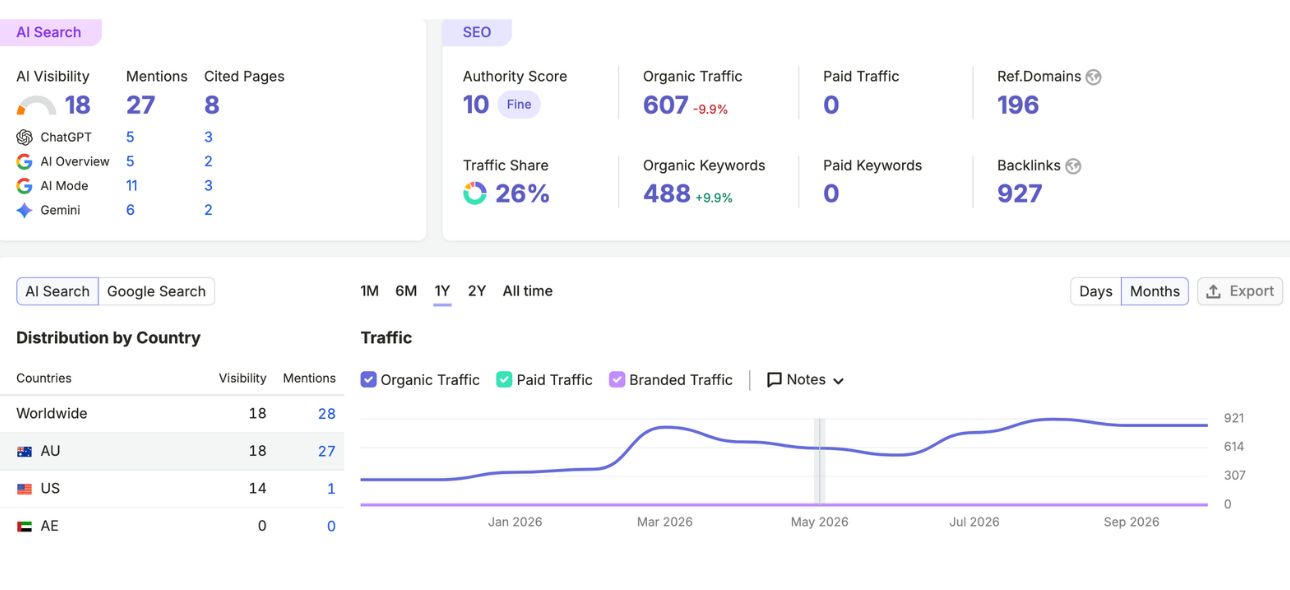This screenshot has width=1290, height=590.
Task: Click the Distribution by Country heading
Action: pos(108,338)
